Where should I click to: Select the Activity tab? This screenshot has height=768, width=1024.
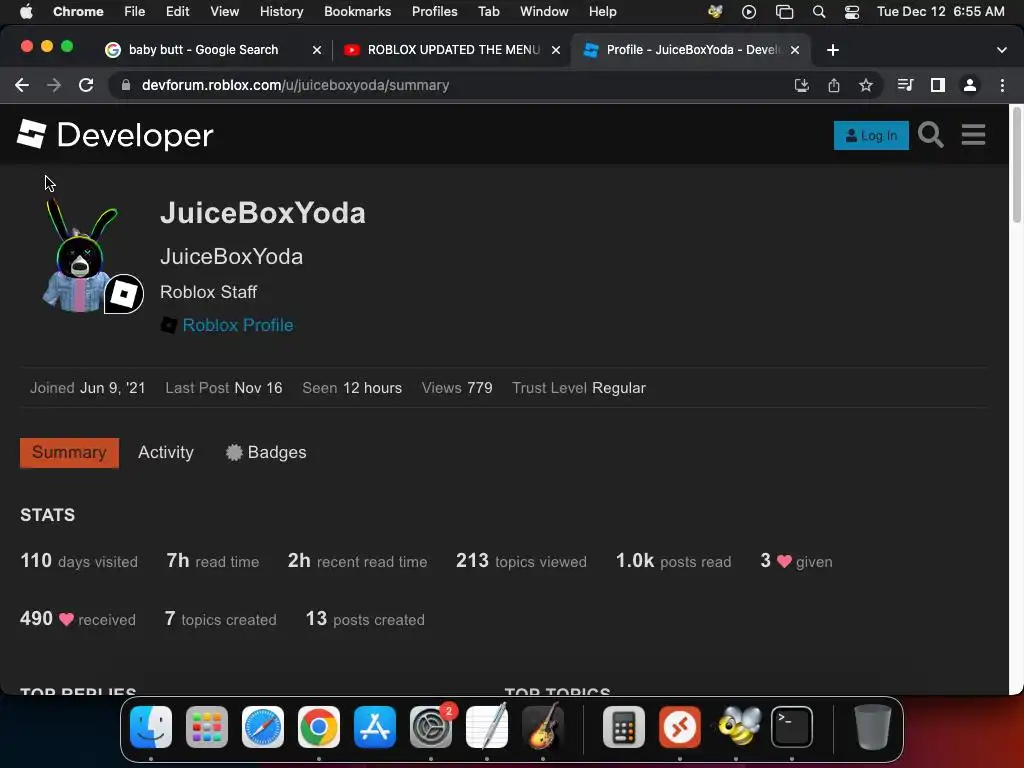point(166,453)
